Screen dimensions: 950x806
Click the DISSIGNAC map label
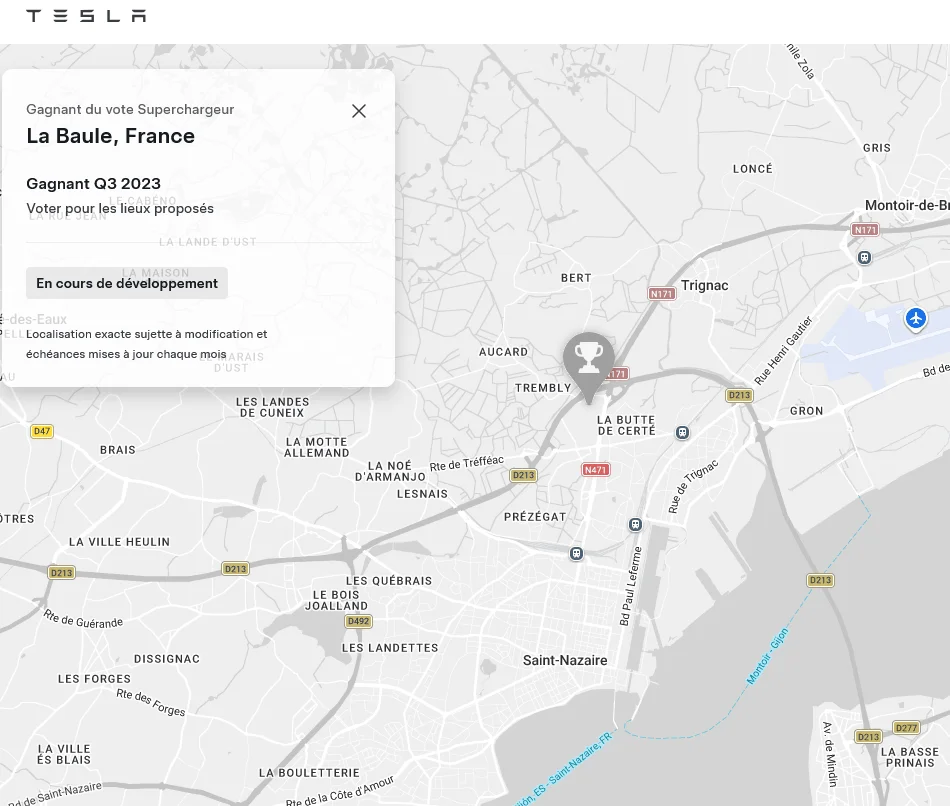(167, 659)
